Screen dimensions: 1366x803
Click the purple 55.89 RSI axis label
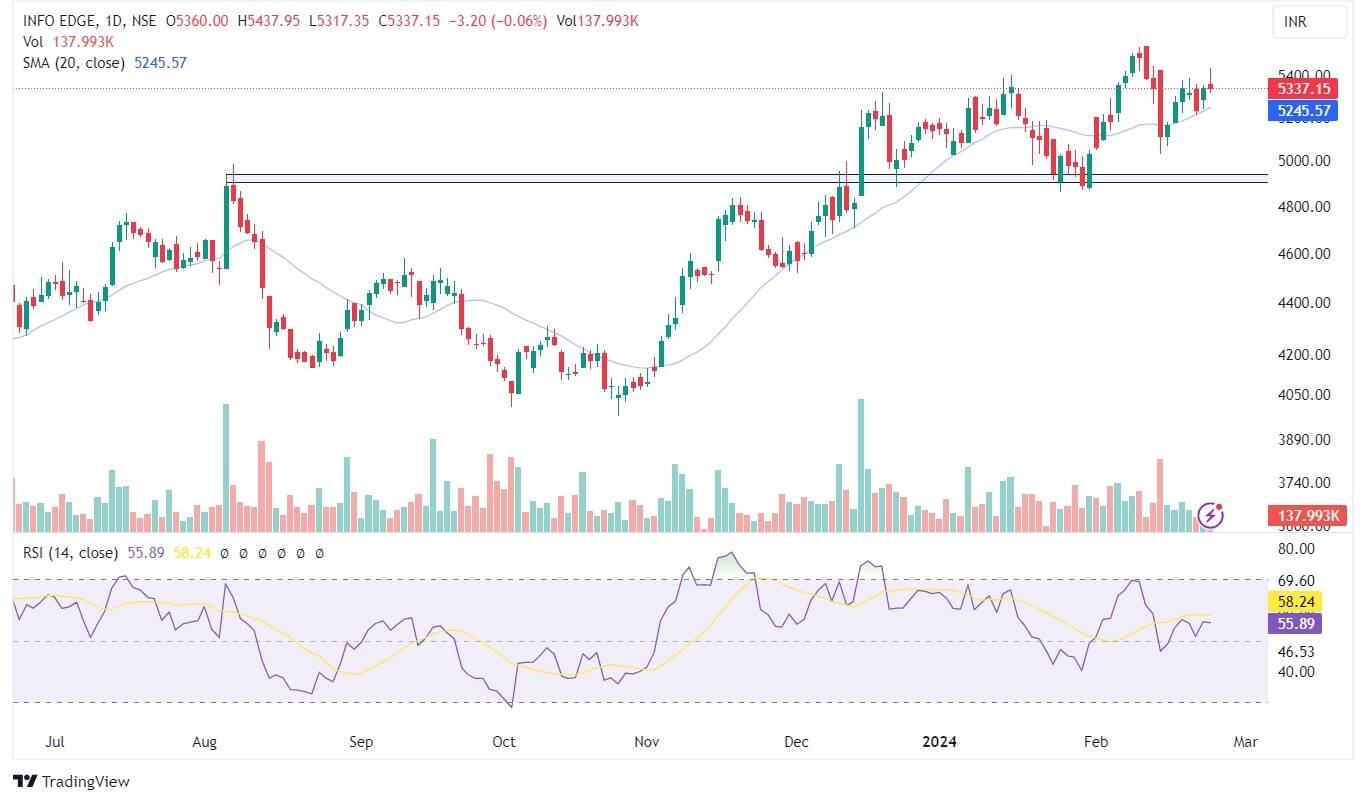[1296, 624]
